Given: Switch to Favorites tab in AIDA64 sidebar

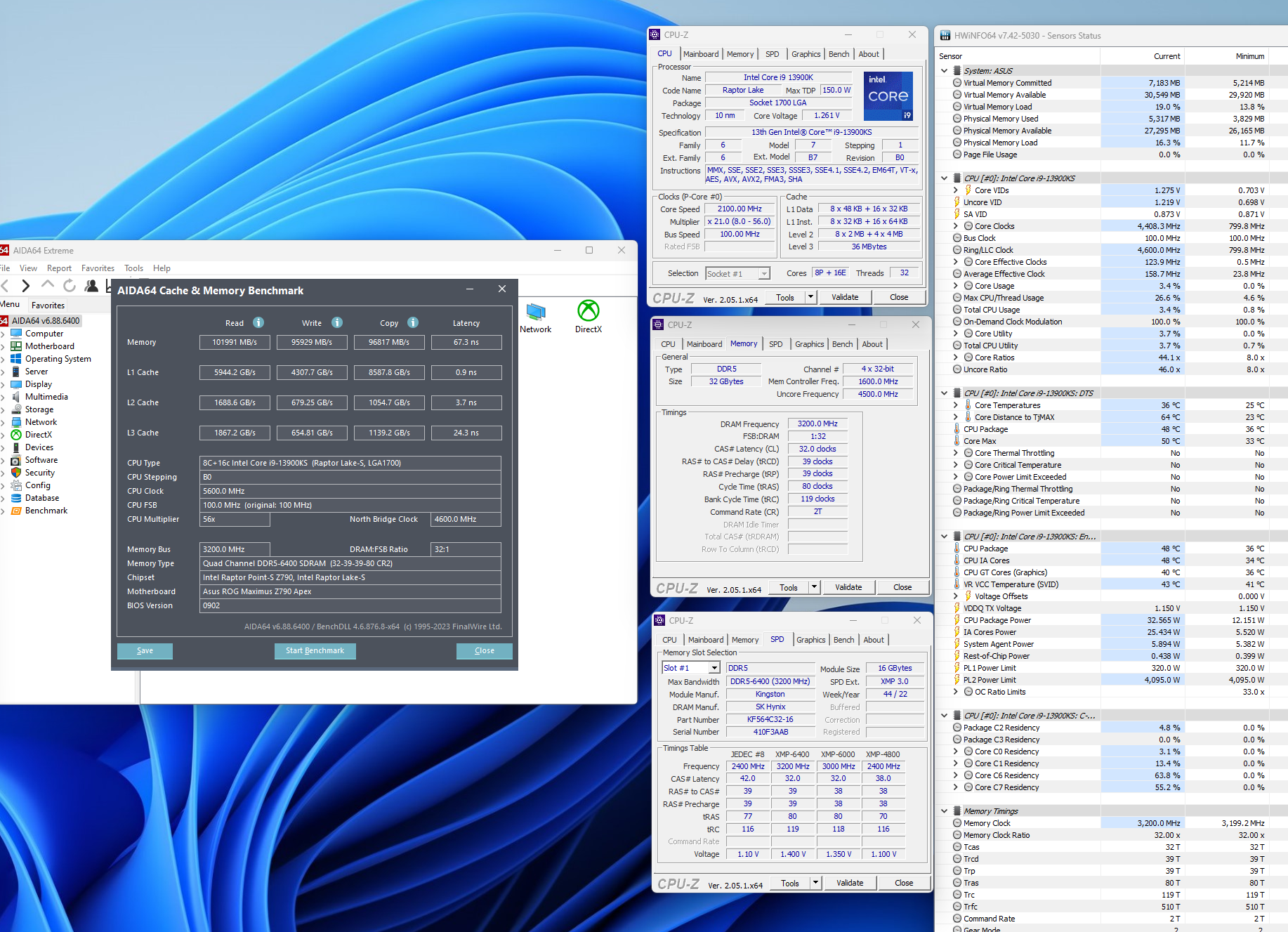Looking at the screenshot, I should tap(48, 306).
